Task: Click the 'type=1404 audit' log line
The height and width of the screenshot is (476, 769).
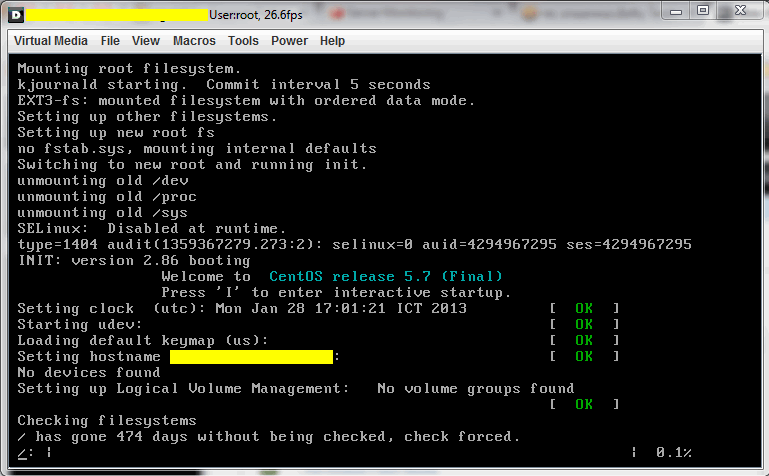Action: [x=355, y=245]
